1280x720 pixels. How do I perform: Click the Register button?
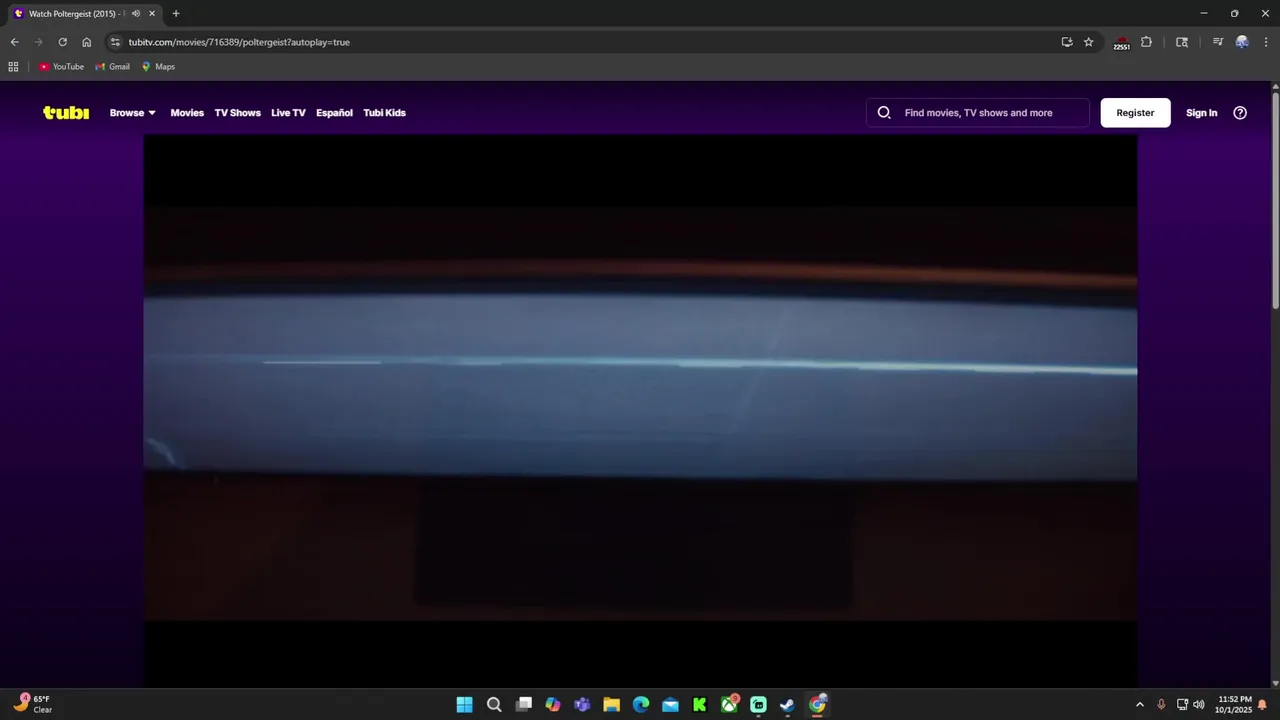coord(1135,113)
